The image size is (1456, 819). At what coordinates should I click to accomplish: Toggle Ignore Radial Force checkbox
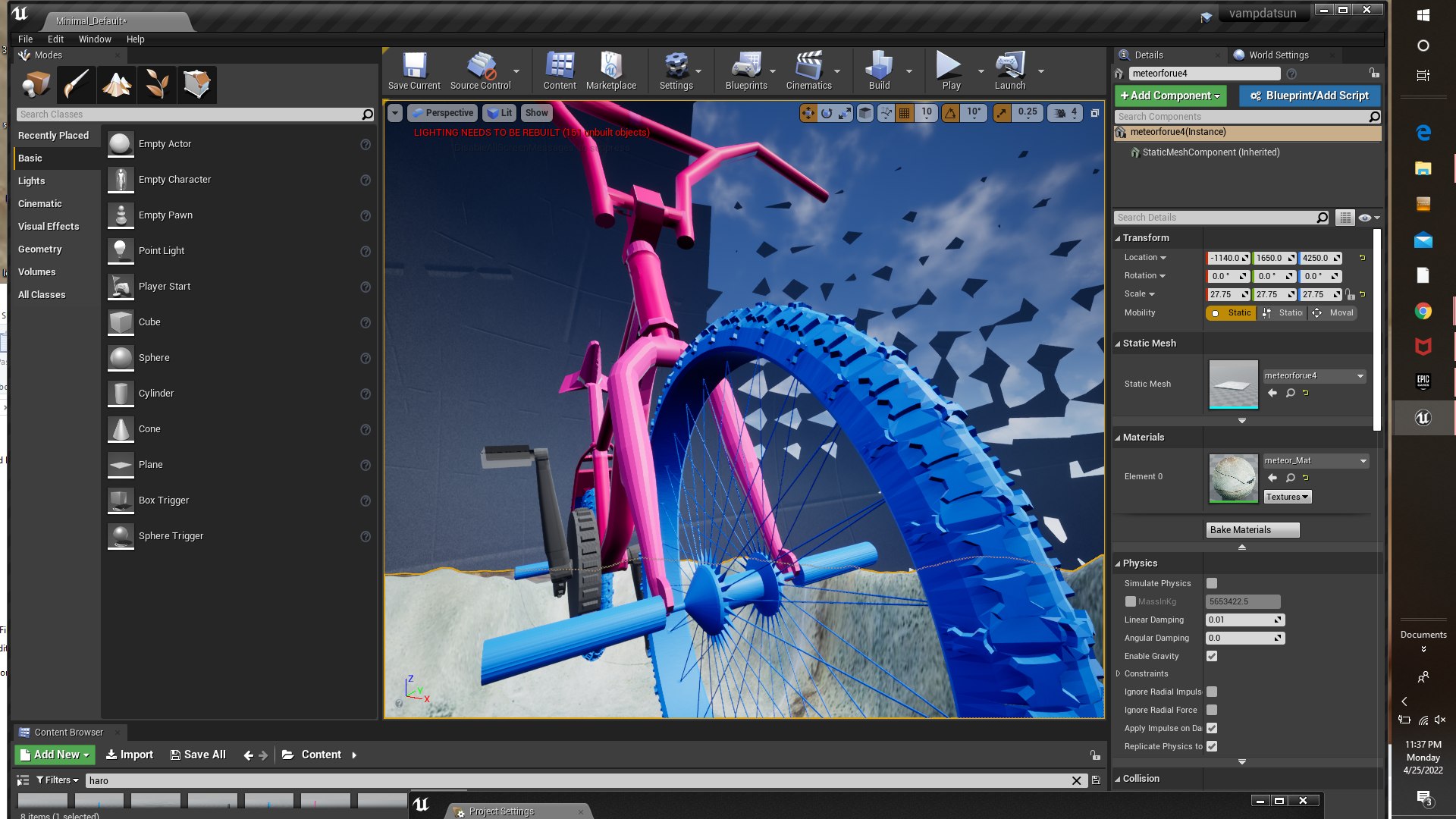click(x=1212, y=710)
